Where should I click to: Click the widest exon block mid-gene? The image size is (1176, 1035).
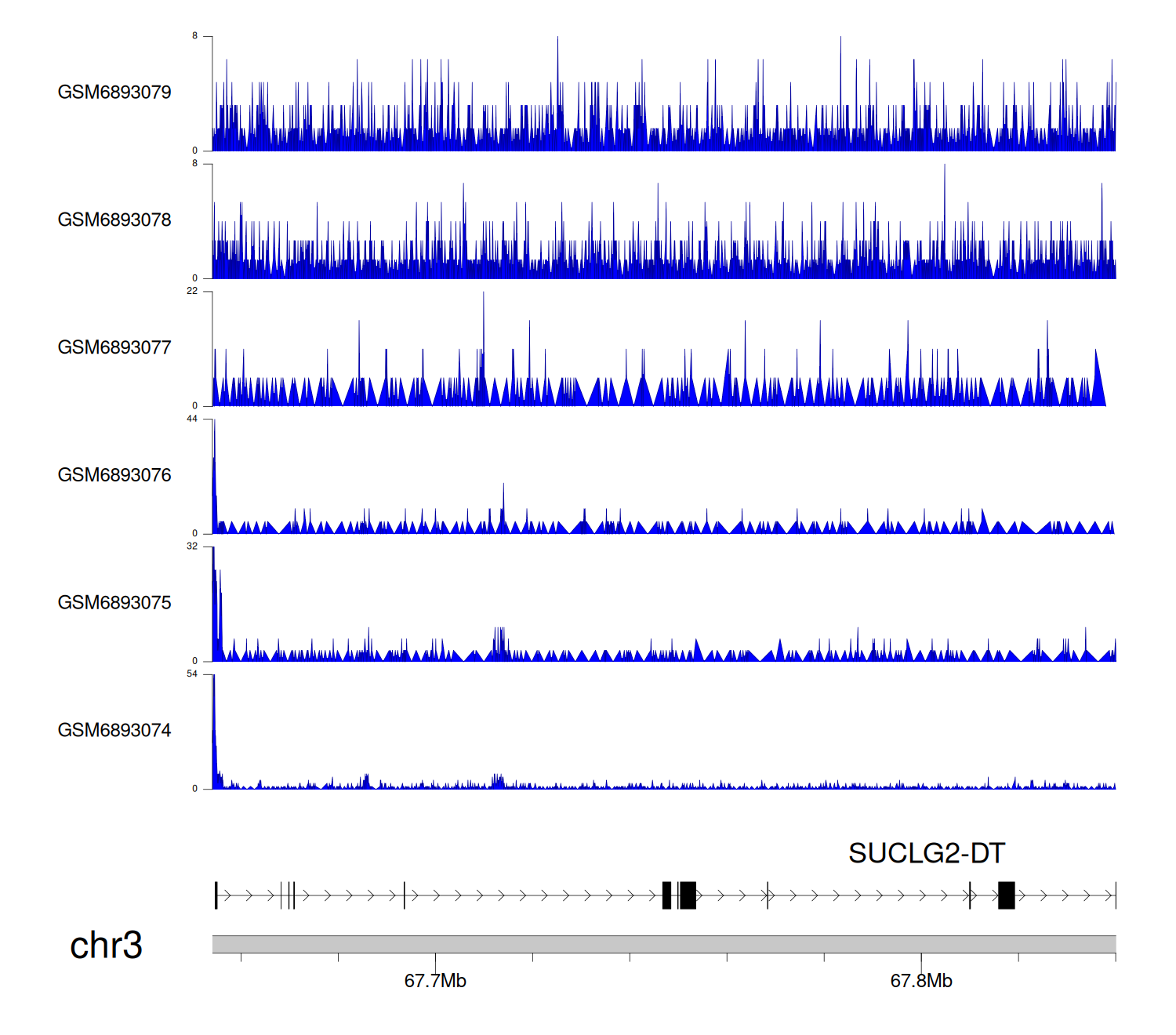point(688,895)
